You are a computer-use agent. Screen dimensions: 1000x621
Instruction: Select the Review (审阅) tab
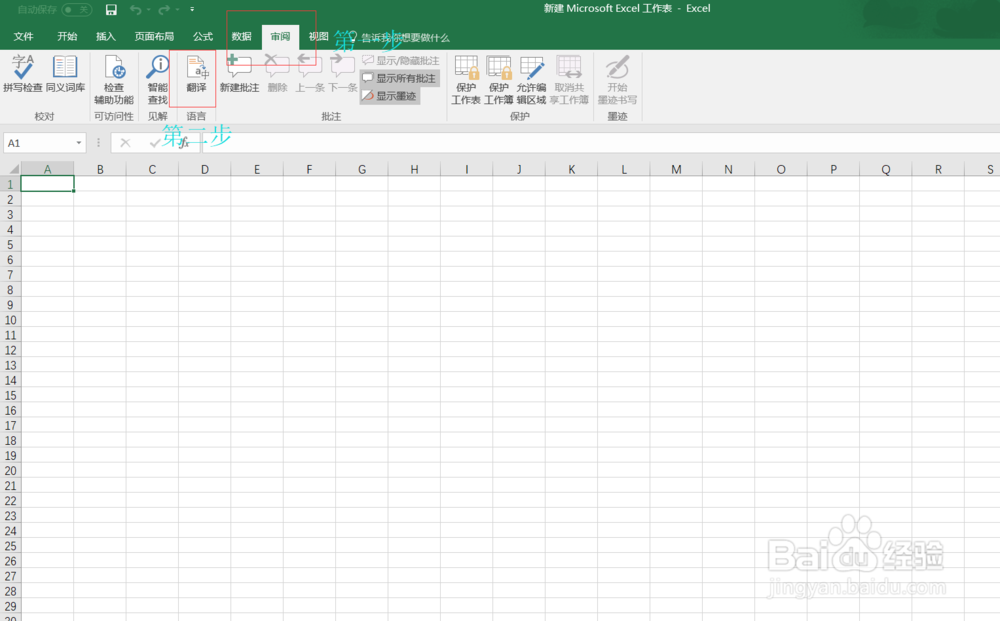(x=280, y=36)
